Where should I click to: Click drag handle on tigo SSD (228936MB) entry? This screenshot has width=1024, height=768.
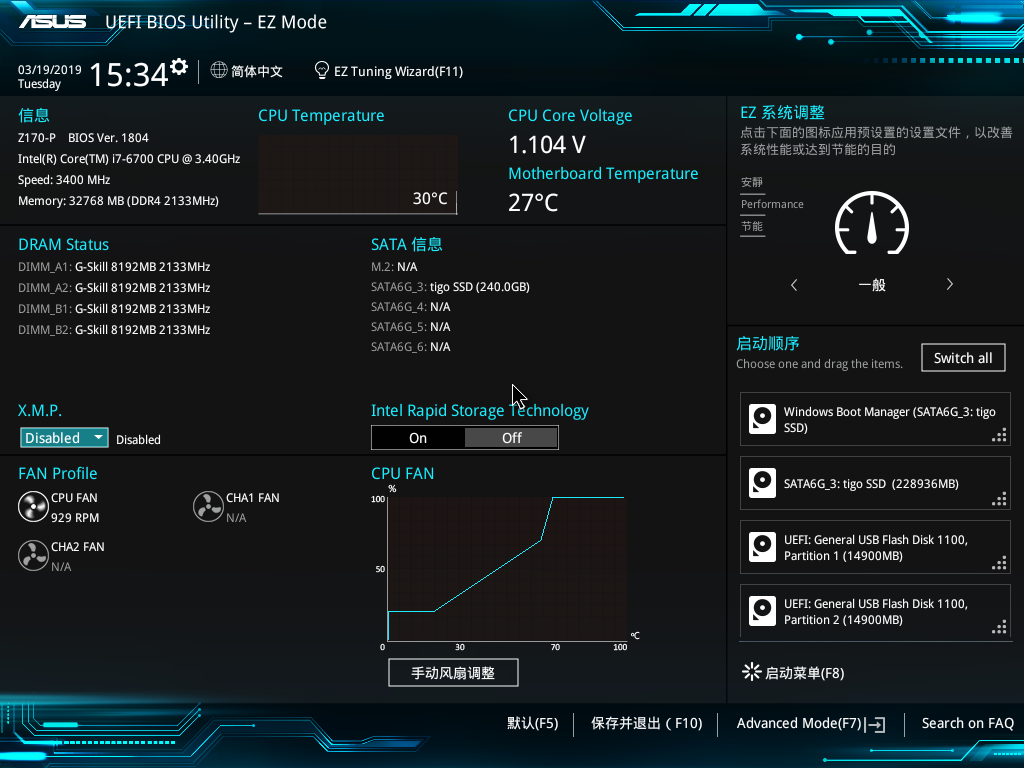pyautogui.click(x=999, y=500)
